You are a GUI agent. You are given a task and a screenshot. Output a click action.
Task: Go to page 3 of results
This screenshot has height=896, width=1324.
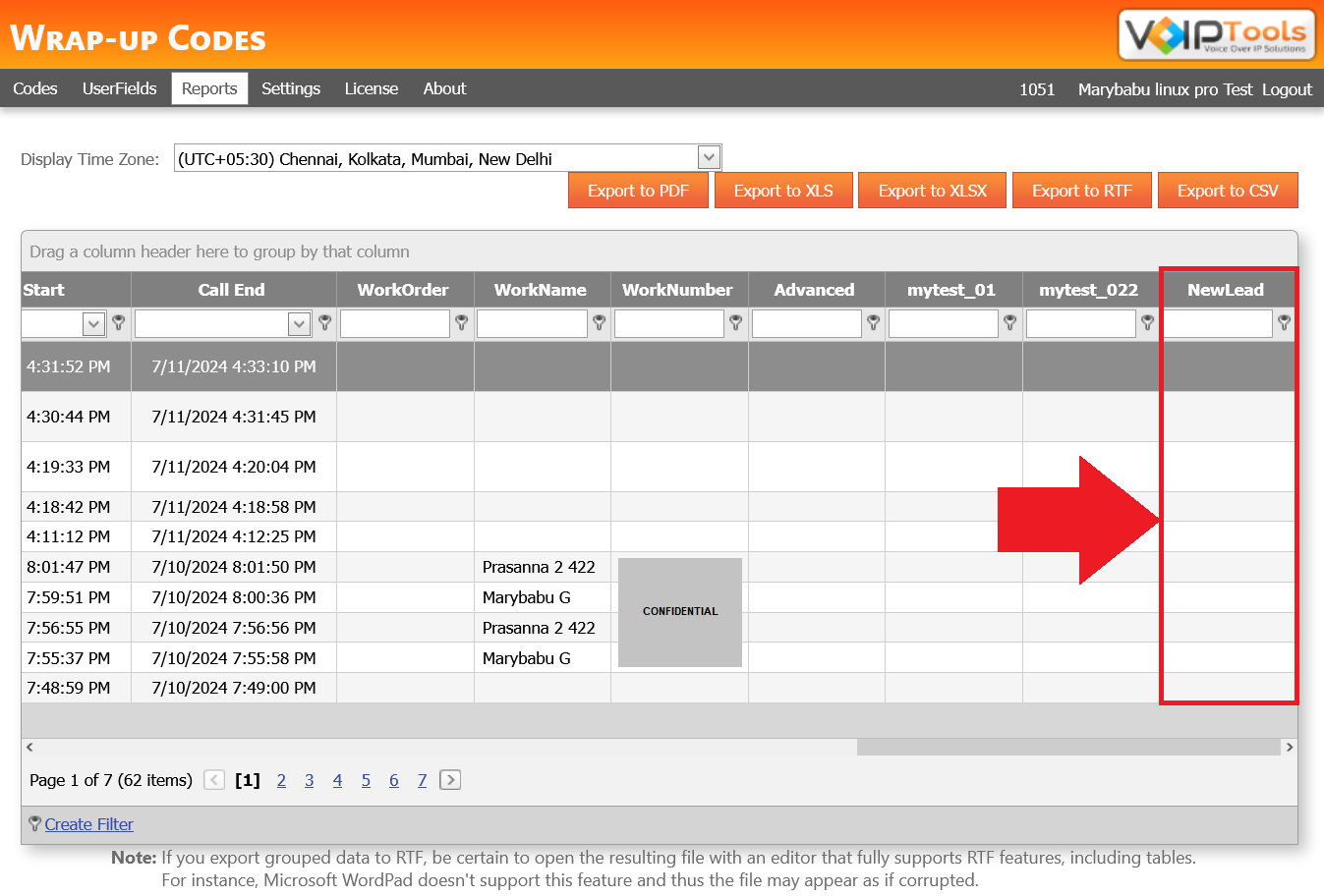point(310,779)
